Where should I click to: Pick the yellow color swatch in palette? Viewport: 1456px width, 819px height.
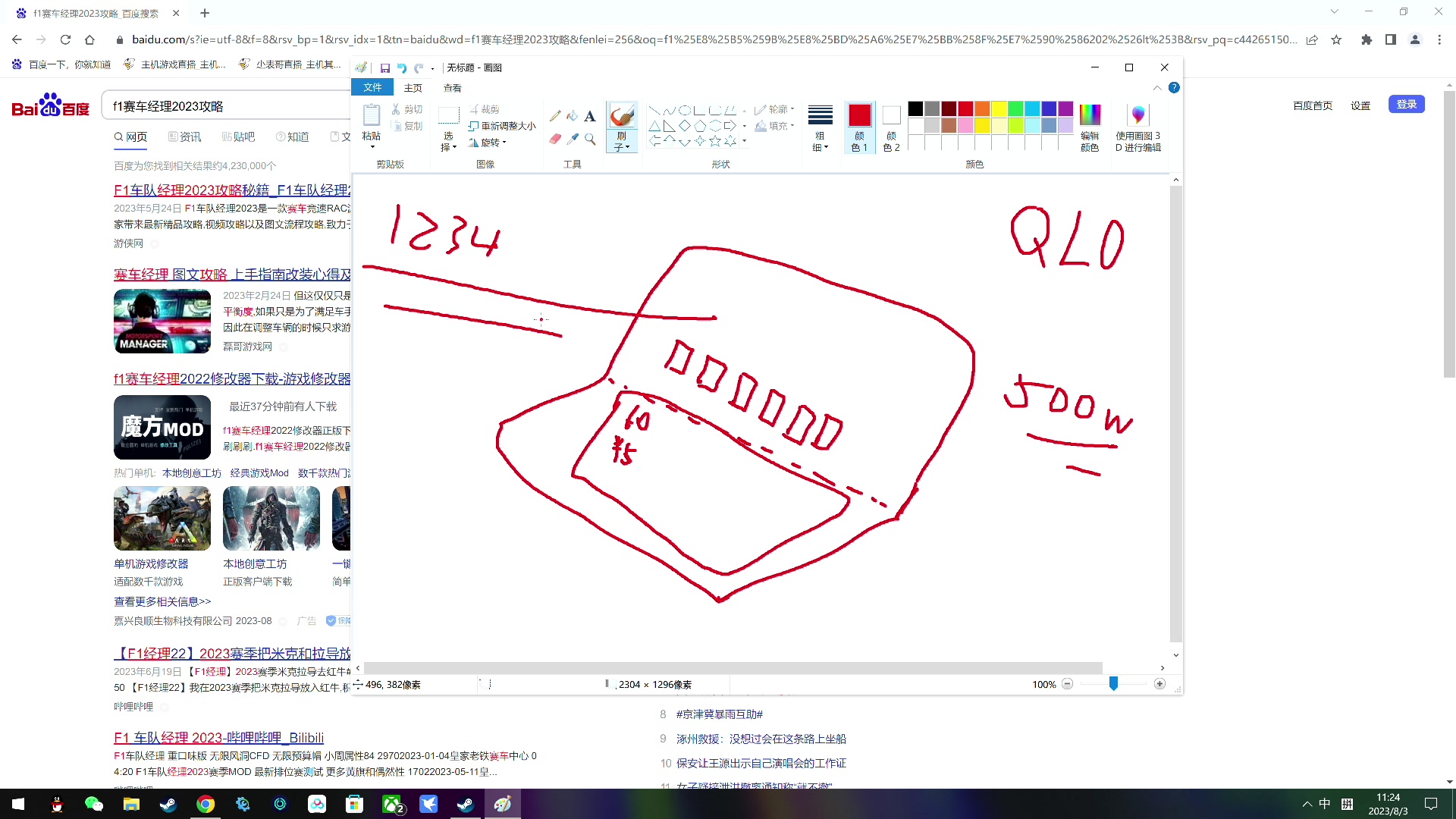[999, 109]
